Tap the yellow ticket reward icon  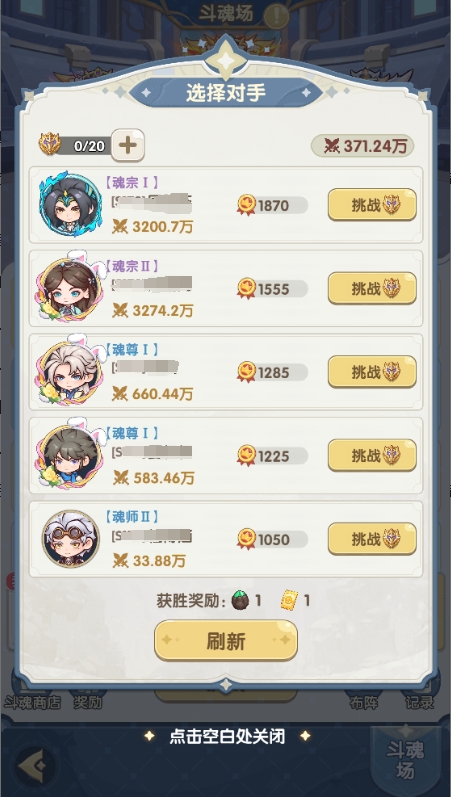[289, 601]
